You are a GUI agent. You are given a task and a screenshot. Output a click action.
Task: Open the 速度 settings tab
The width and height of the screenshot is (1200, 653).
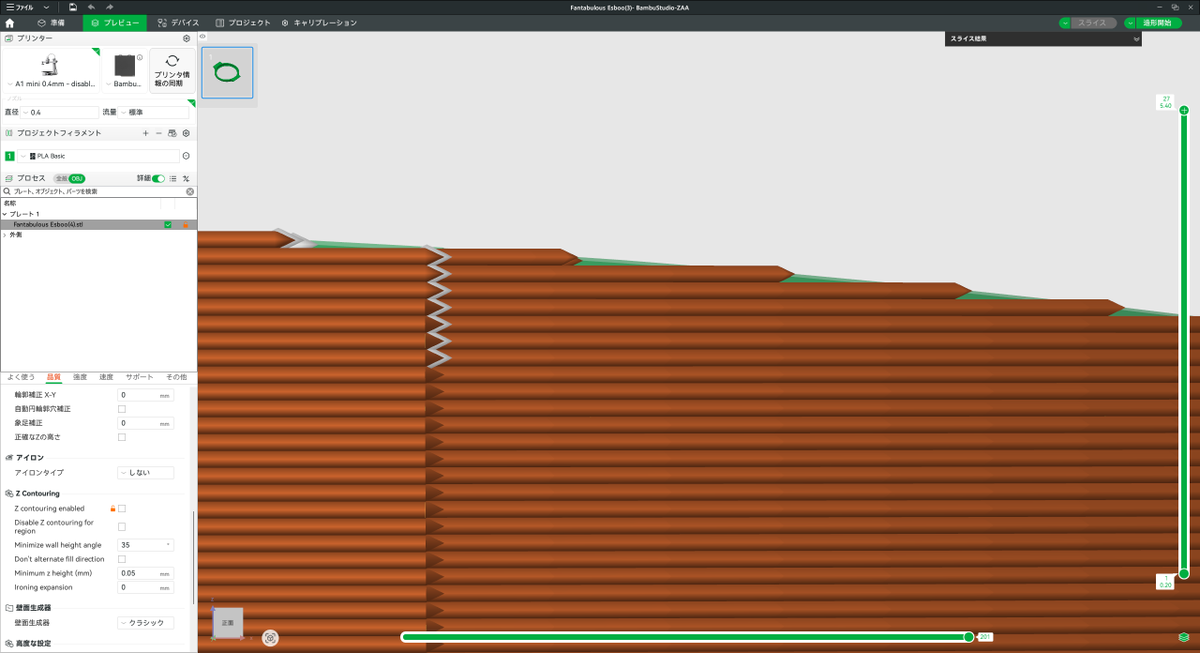[106, 377]
